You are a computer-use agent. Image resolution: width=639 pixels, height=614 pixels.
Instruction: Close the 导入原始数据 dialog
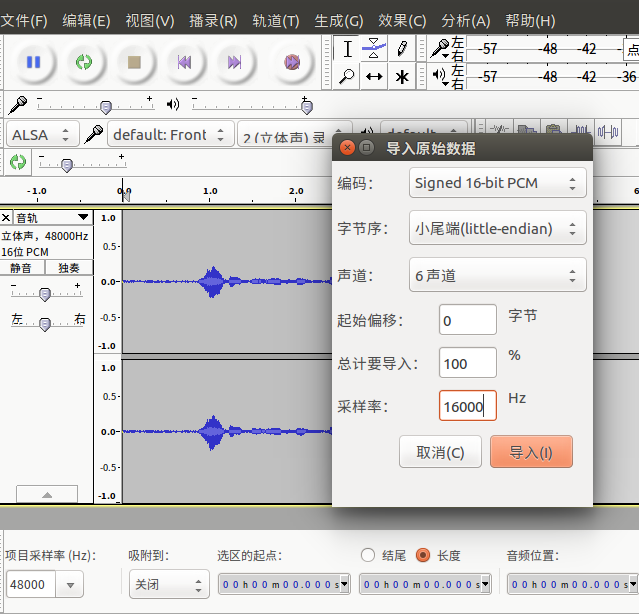click(347, 147)
